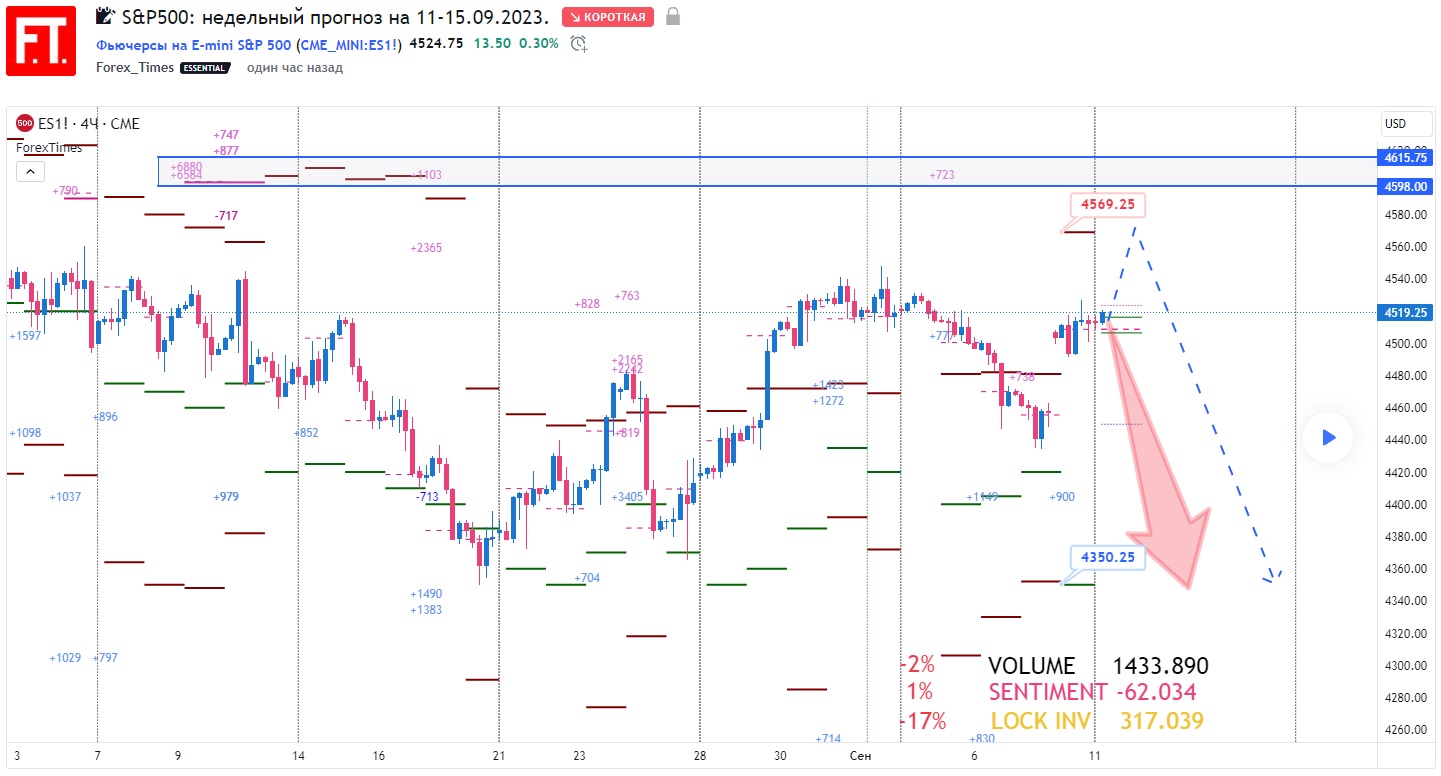The image size is (1441, 776).
Task: Click the -2% red percentage
Action: [x=918, y=664]
